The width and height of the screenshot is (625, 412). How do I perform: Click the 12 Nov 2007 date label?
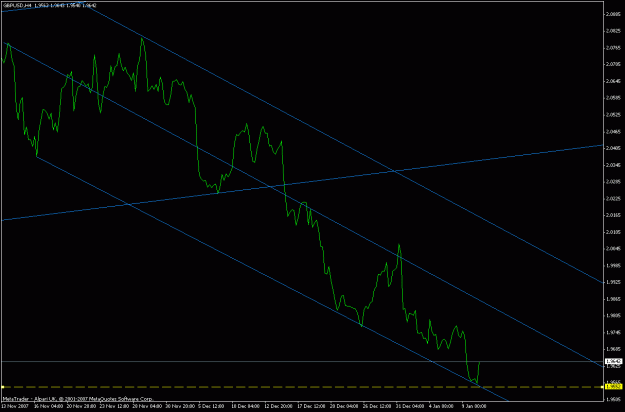[x=14, y=406]
